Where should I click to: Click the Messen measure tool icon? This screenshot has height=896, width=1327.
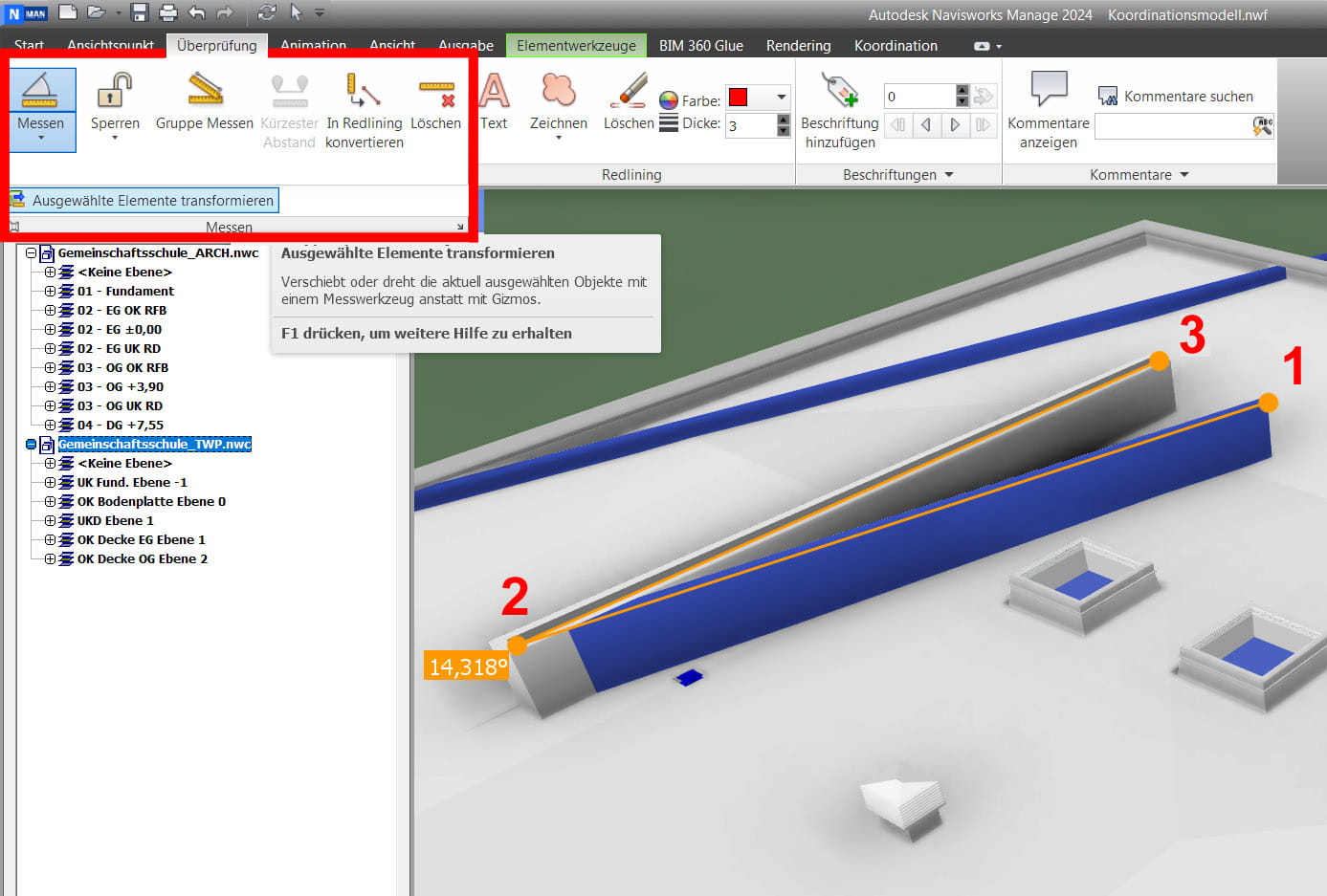(40, 92)
